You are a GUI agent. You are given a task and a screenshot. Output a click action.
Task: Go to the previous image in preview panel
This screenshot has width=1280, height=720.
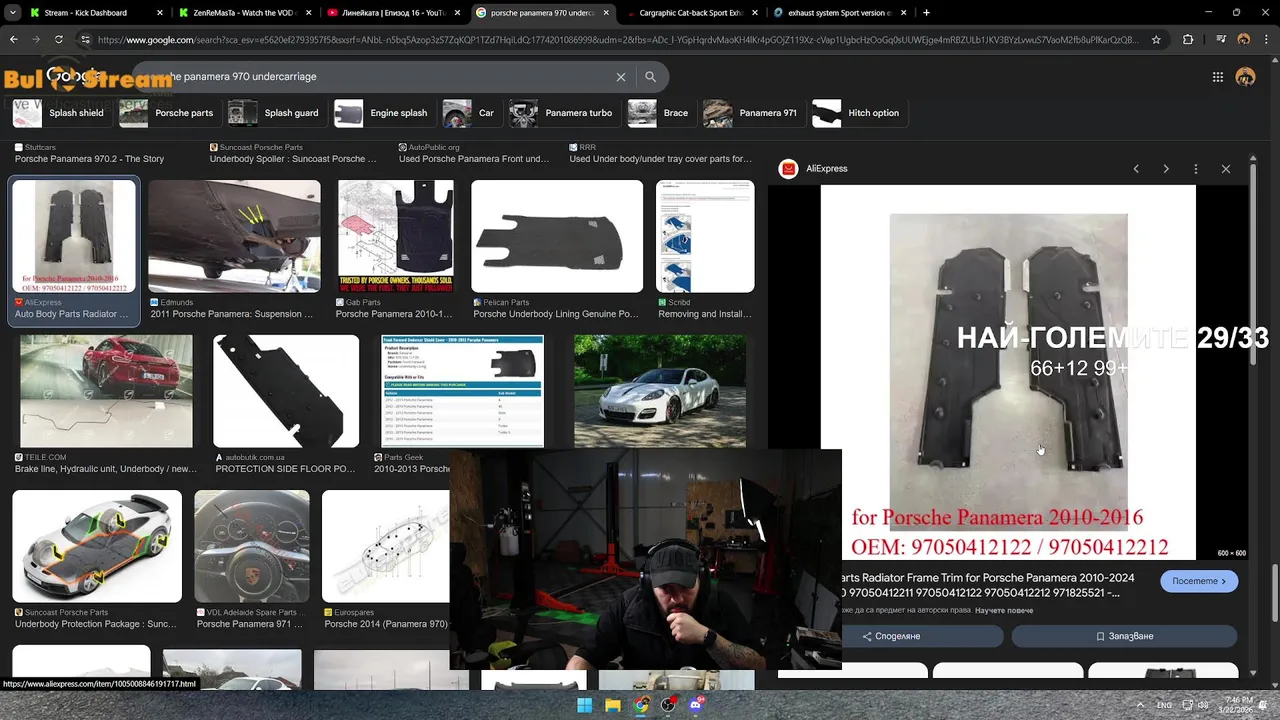(x=1136, y=169)
